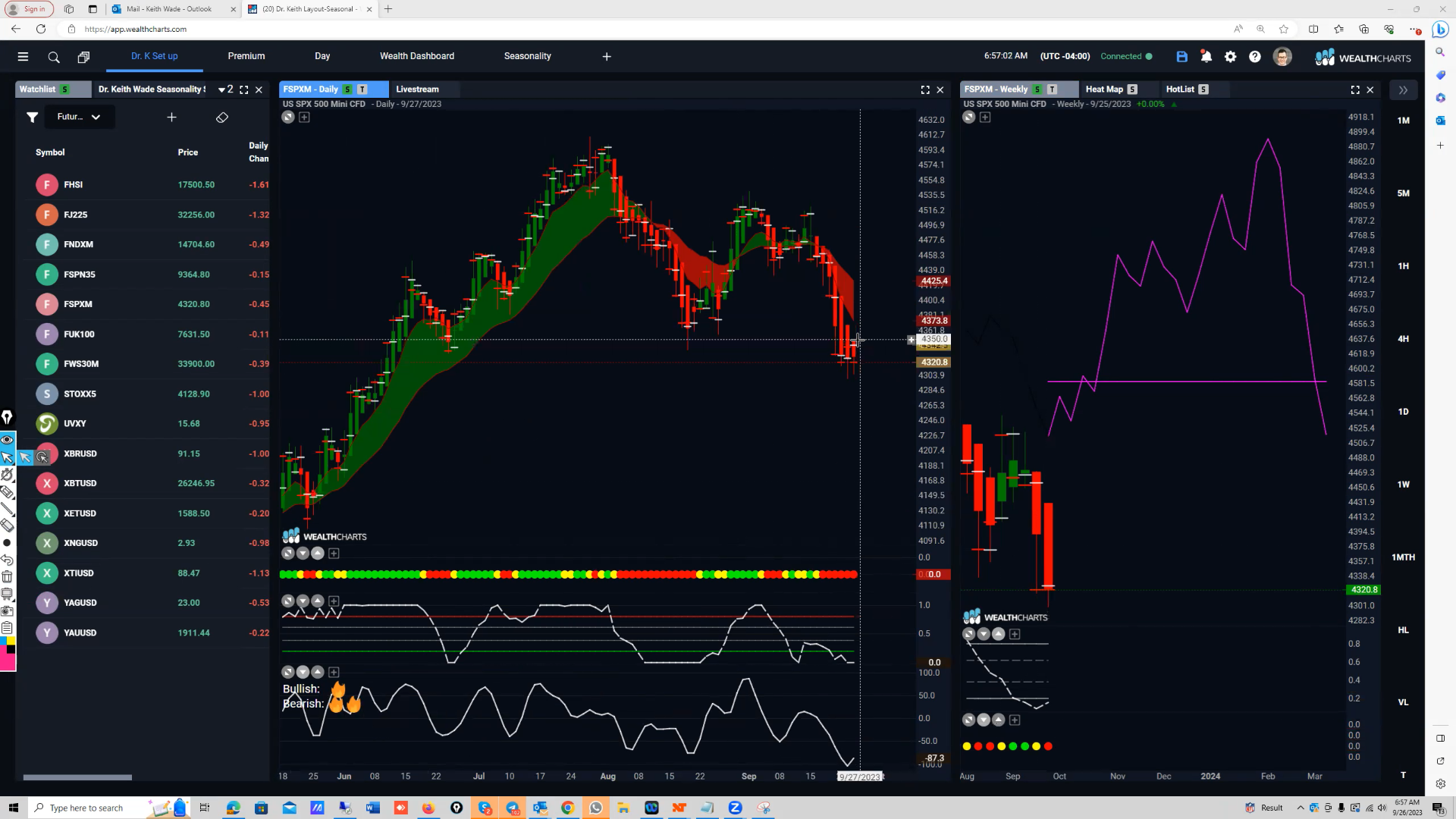Delete drawings with trash icon
Viewport: 1456px width, 819px height.
pos(7,576)
